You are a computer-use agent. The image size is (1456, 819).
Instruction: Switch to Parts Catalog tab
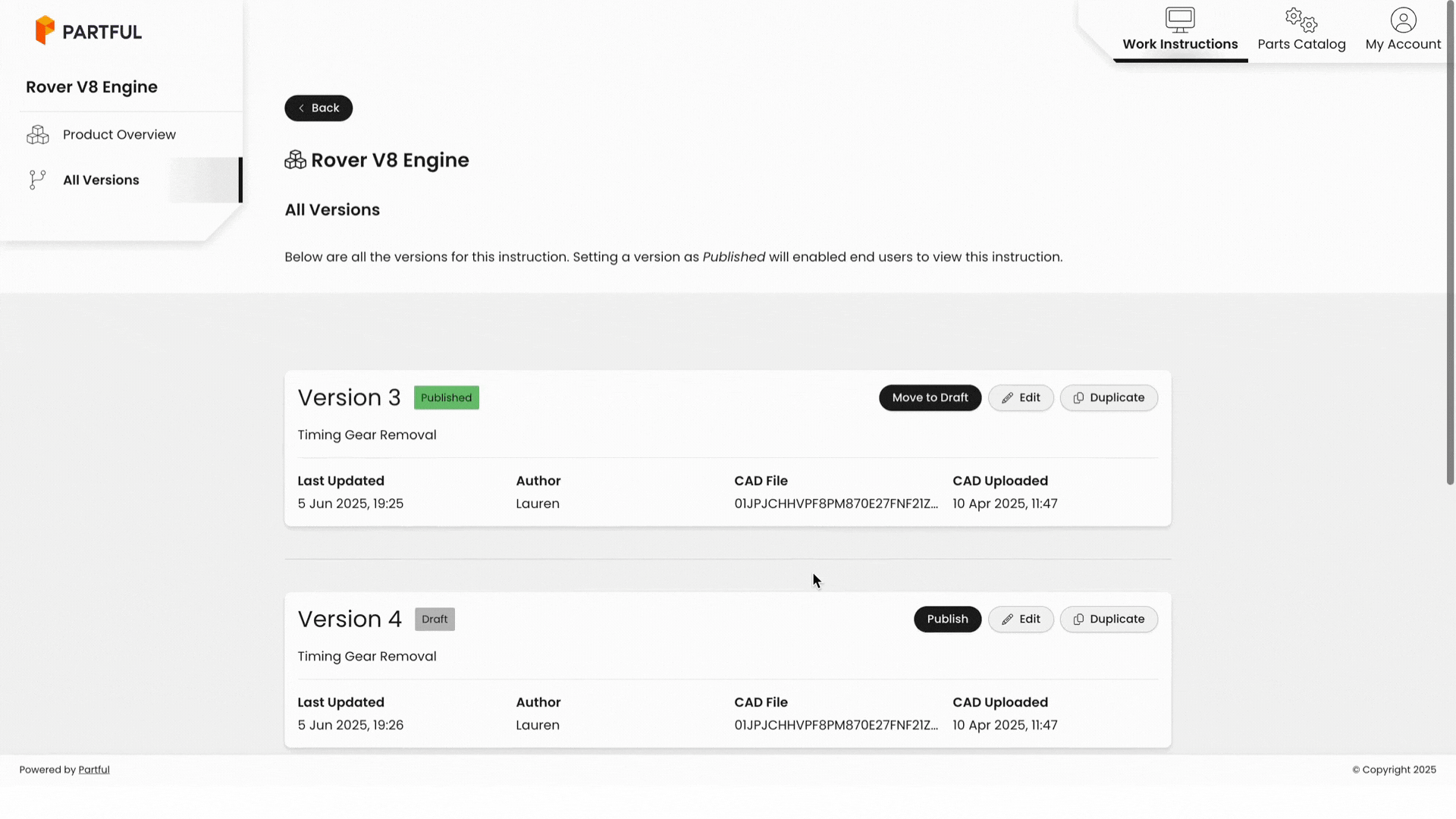click(x=1301, y=44)
